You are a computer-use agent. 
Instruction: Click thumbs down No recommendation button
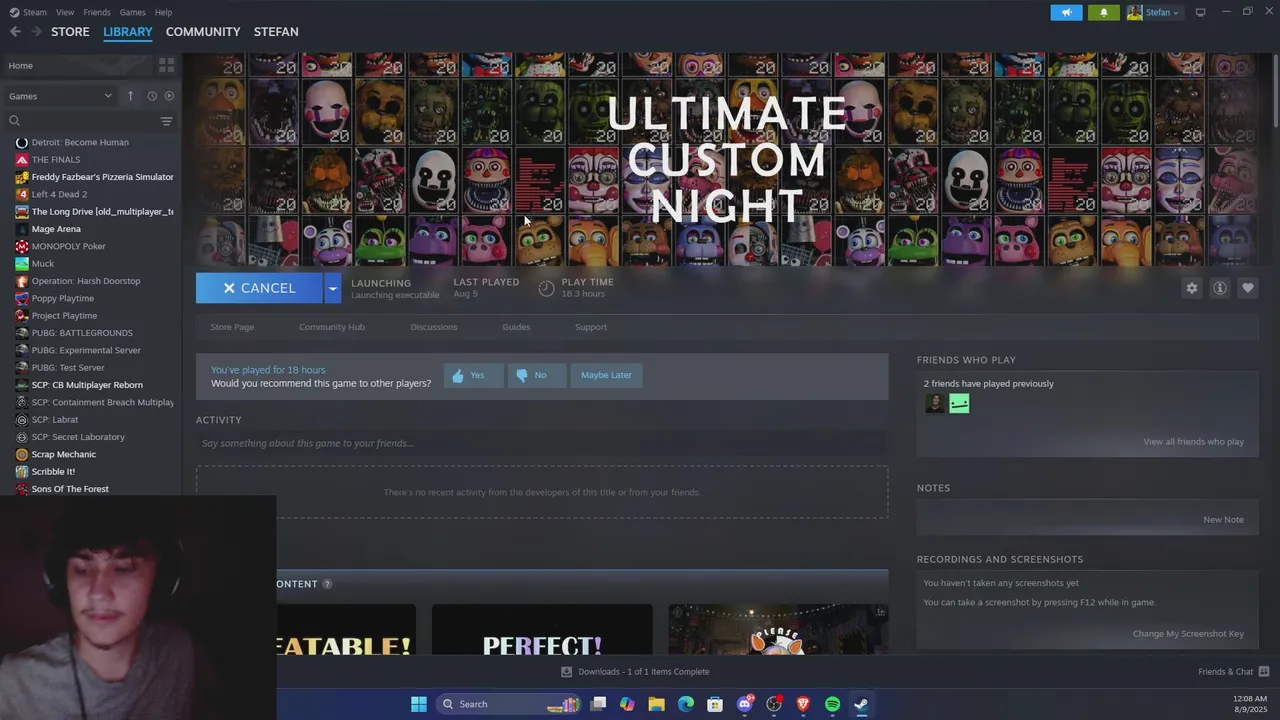[x=536, y=375]
